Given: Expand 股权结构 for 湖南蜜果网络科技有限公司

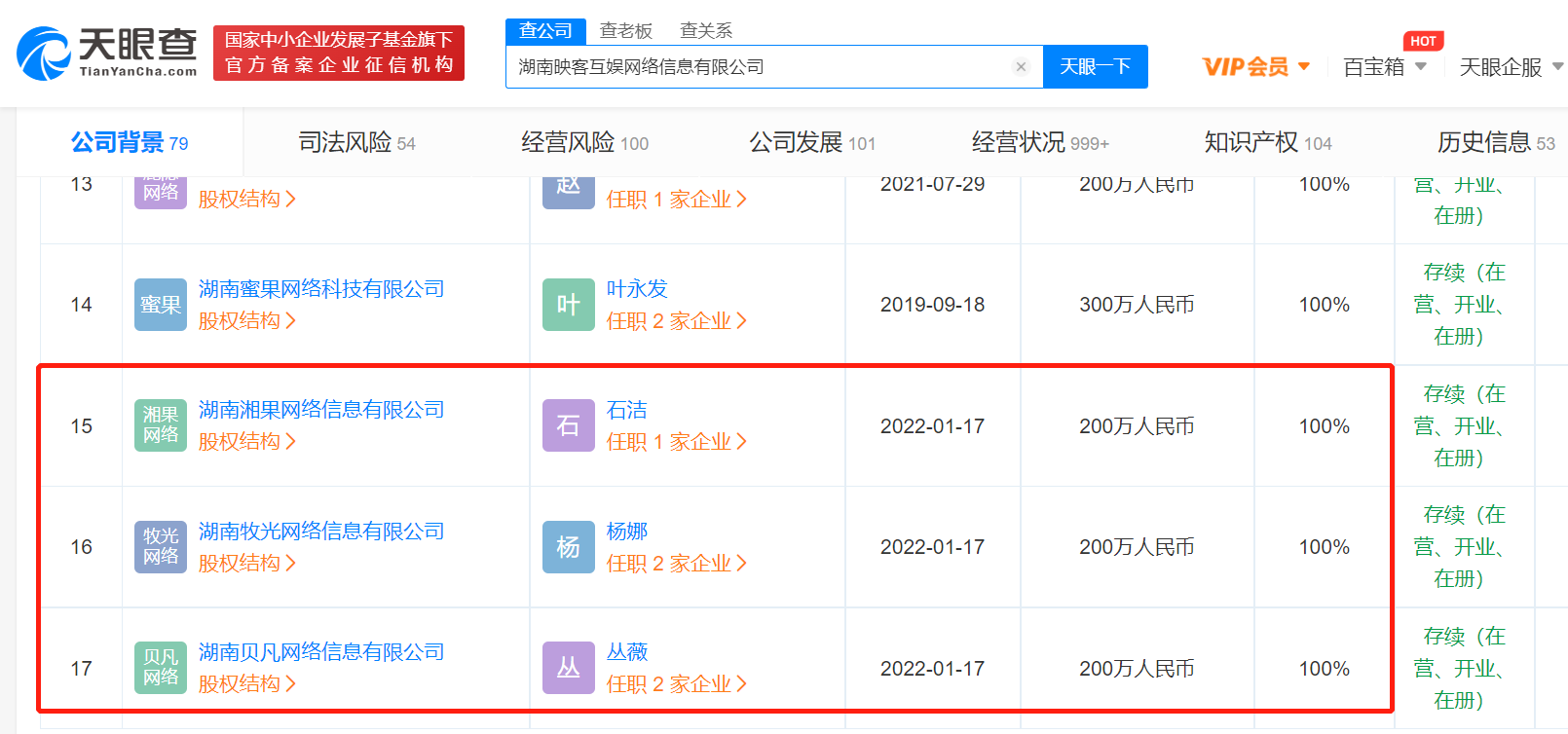Looking at the screenshot, I should [247, 321].
